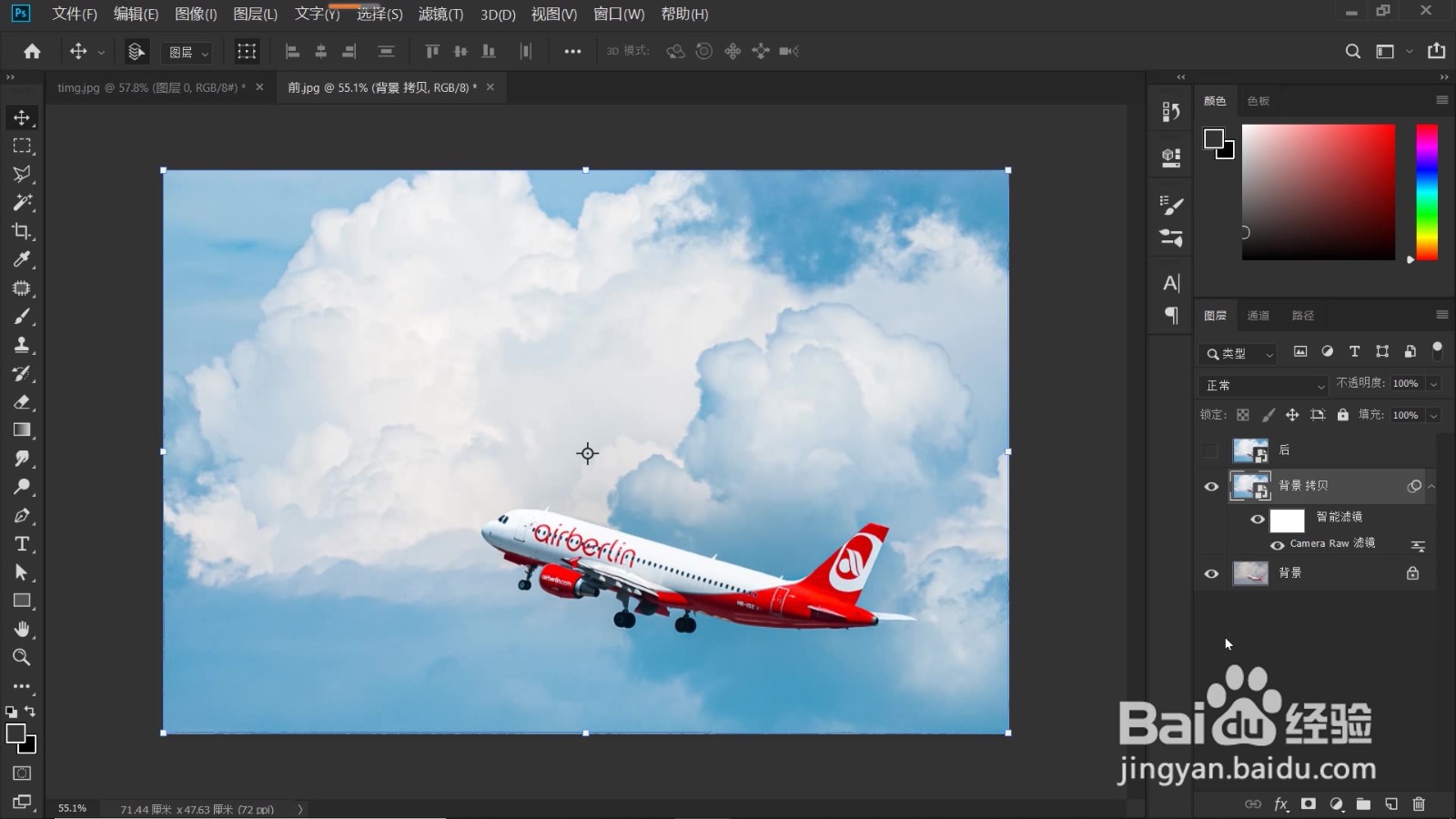The image size is (1456, 819).
Task: Open the Layers panel flyout menu
Action: coord(1441,315)
